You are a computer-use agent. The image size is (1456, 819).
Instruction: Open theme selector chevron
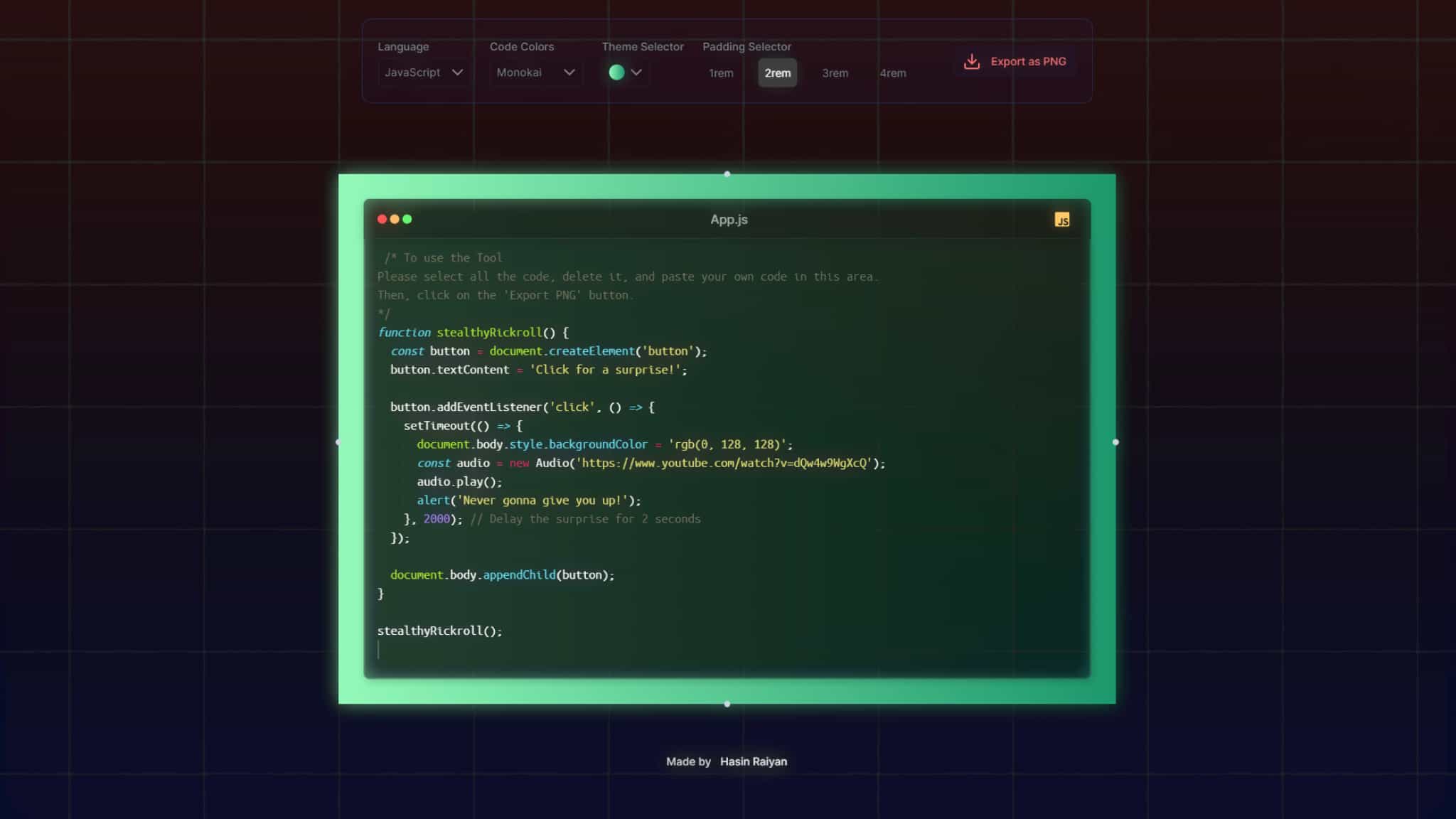[x=636, y=73]
